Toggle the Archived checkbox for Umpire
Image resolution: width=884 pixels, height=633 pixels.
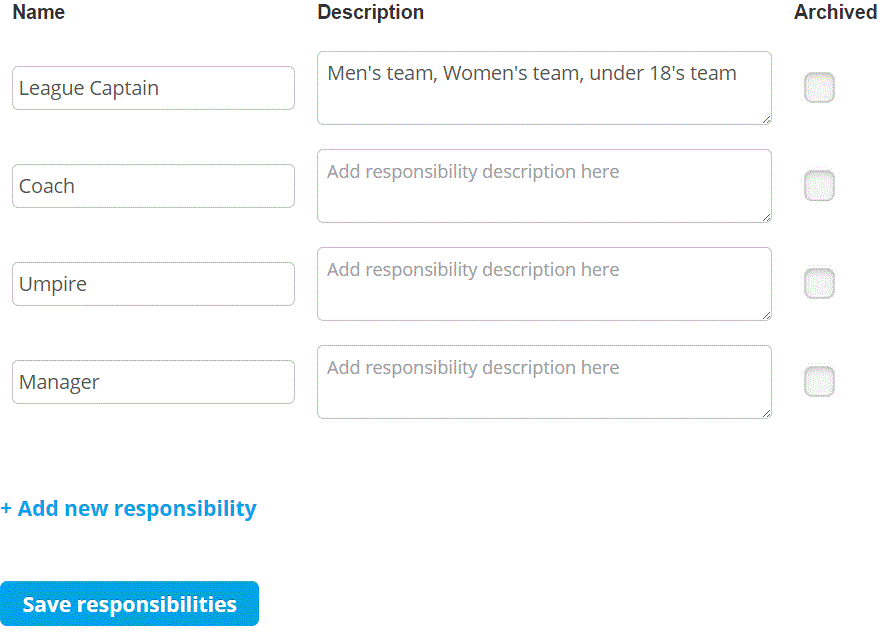click(x=819, y=284)
